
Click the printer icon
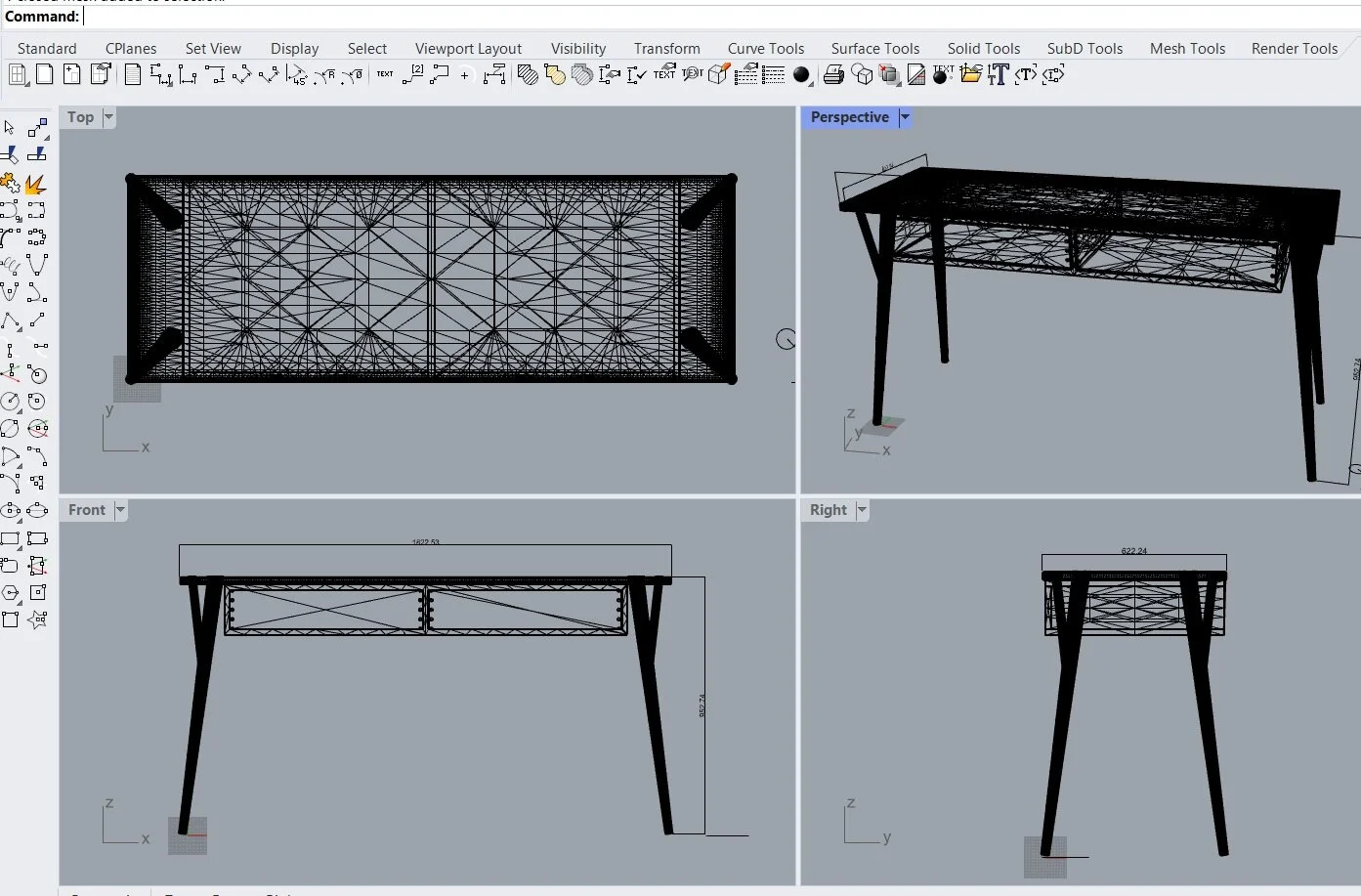pos(833,75)
